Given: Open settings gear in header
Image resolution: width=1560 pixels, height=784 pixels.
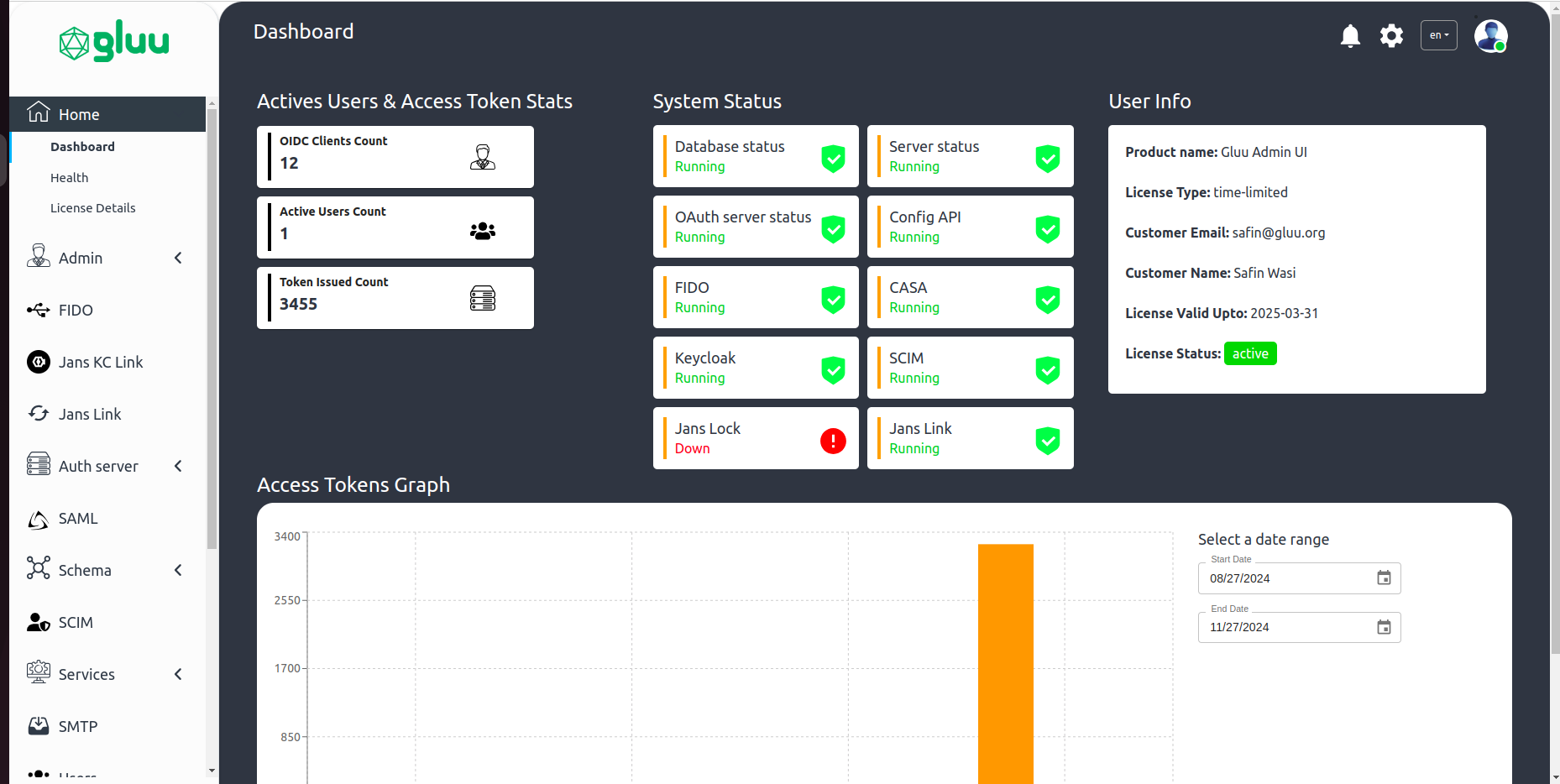Looking at the screenshot, I should point(1391,36).
